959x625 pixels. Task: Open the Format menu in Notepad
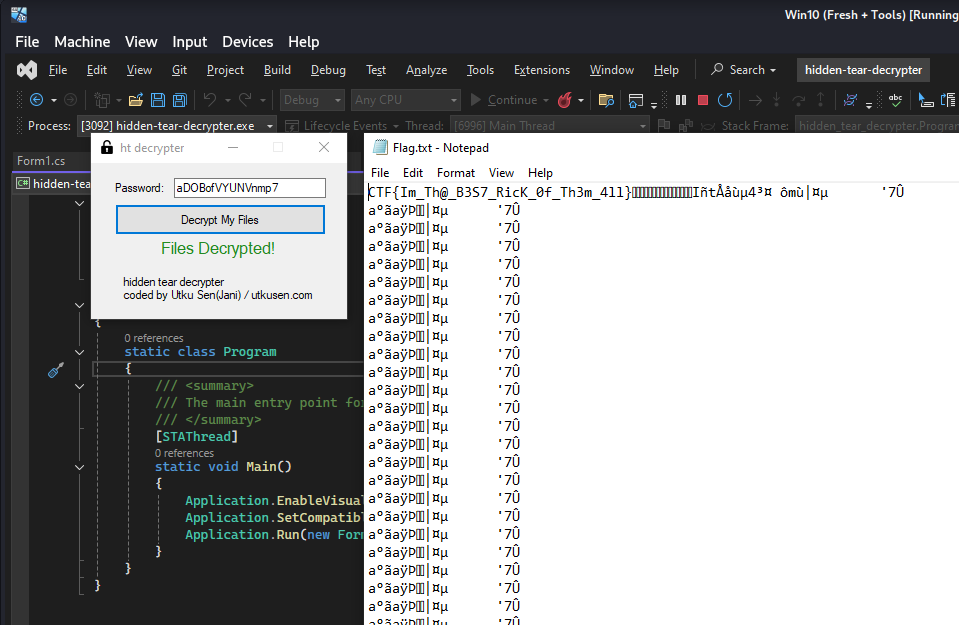[x=456, y=173]
